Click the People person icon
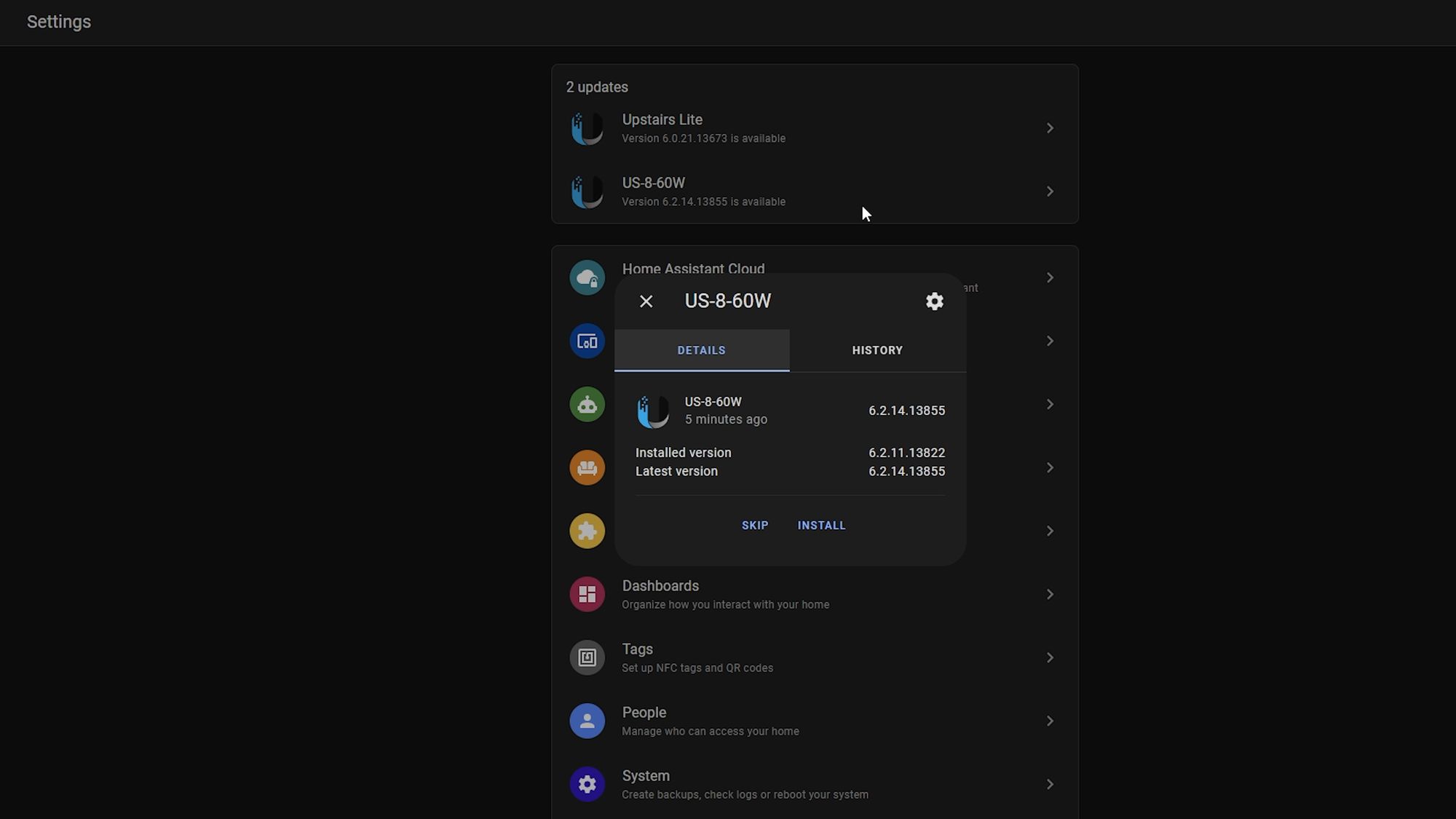 [587, 721]
